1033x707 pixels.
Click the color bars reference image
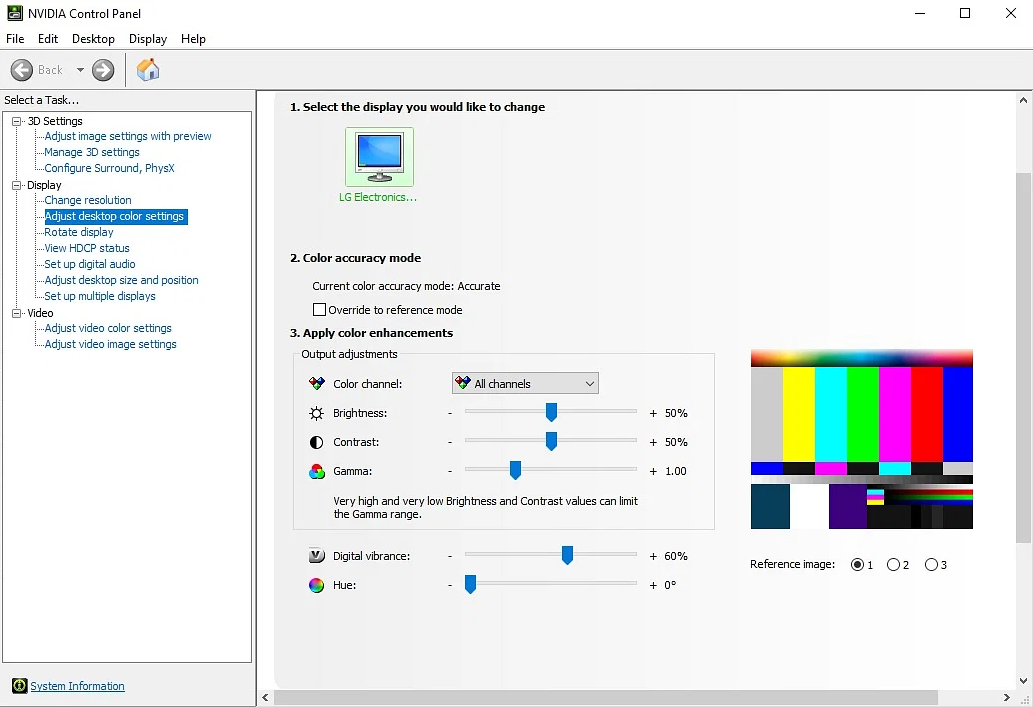861,439
